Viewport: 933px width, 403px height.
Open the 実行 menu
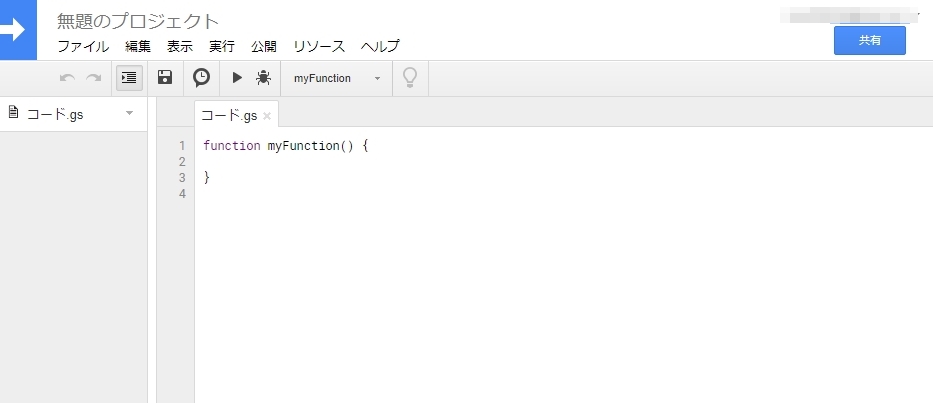coord(222,46)
